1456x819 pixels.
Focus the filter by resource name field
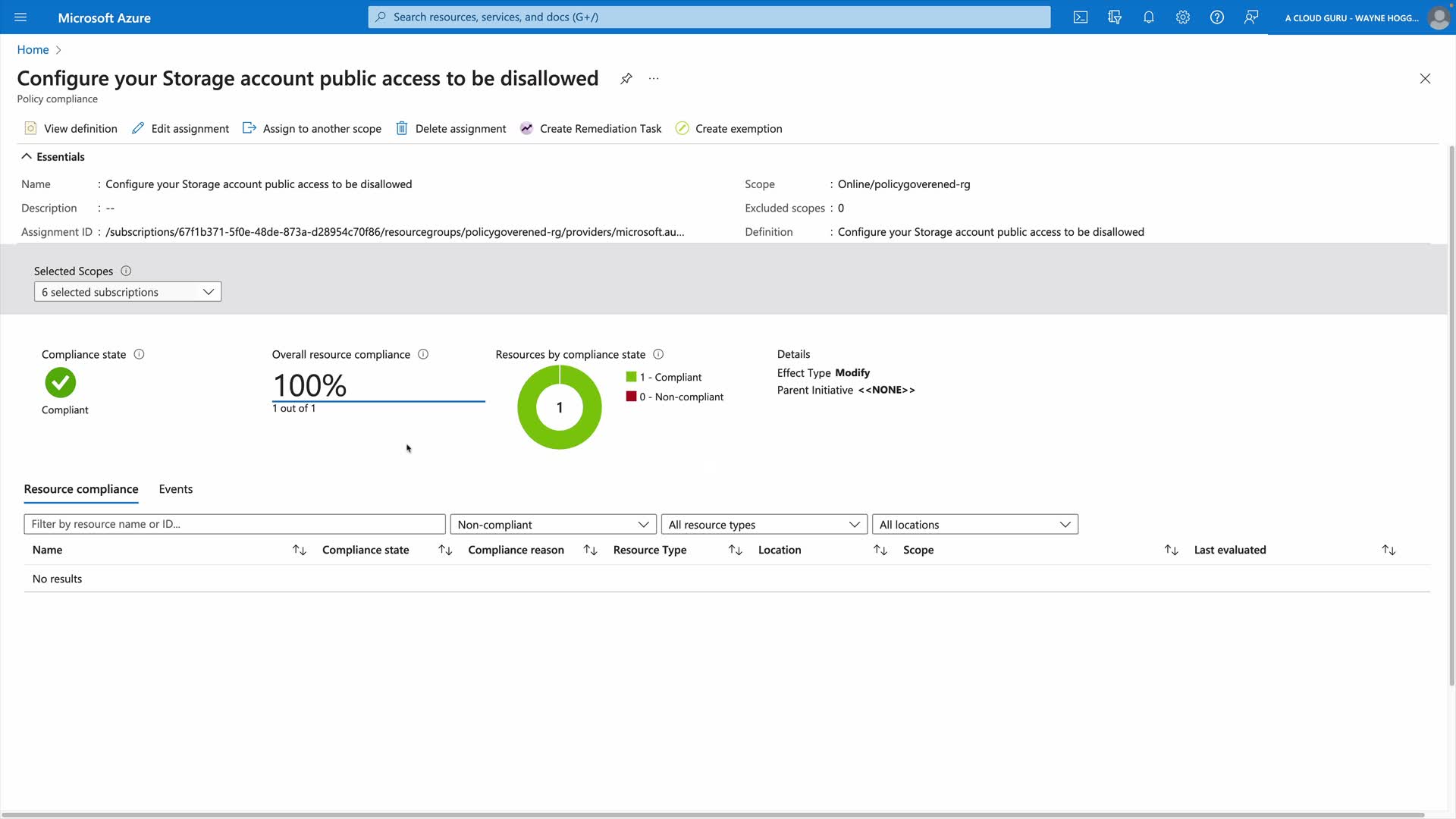click(234, 524)
